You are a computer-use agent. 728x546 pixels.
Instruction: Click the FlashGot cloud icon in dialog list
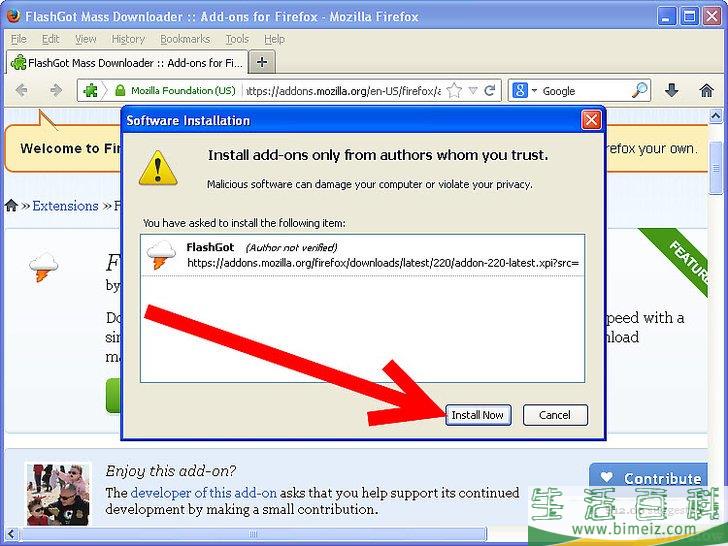click(161, 255)
